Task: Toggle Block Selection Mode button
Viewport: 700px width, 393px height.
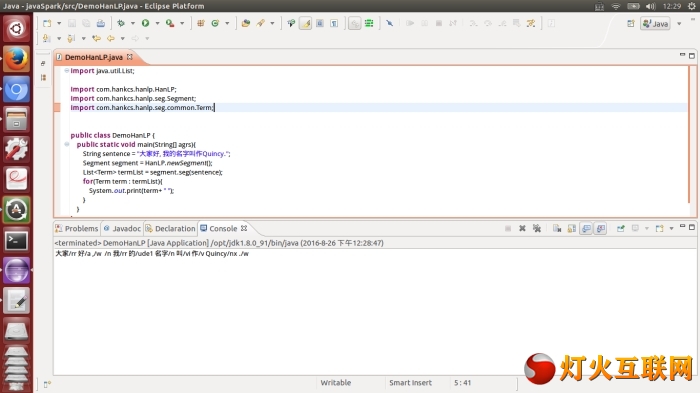Action: (320, 23)
